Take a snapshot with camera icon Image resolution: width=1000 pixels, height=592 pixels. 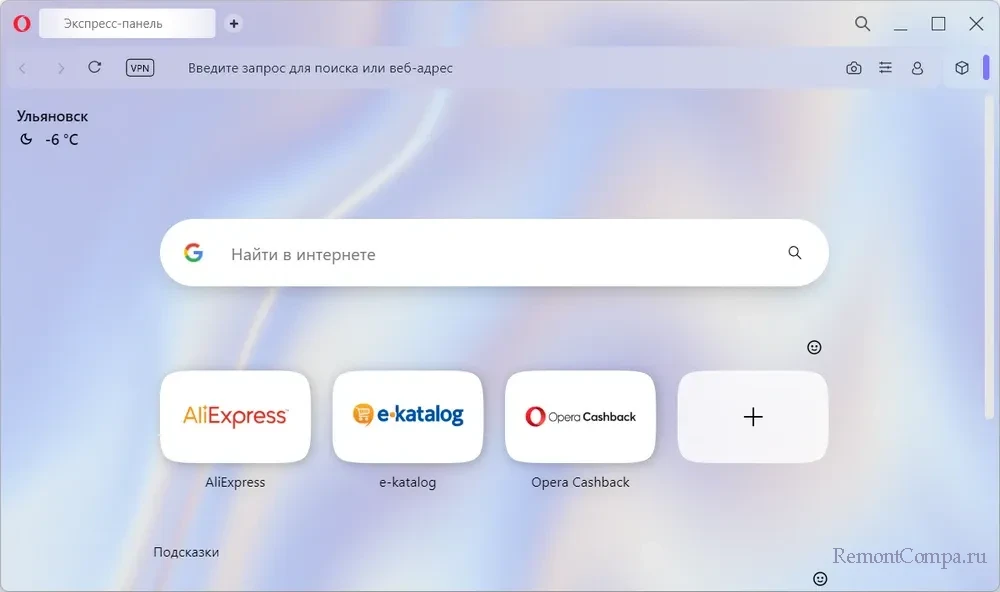(x=853, y=68)
